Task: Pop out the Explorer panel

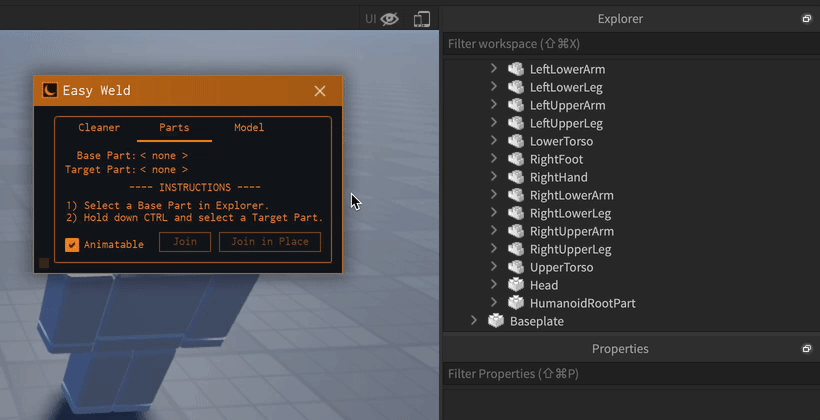Action: (x=807, y=19)
